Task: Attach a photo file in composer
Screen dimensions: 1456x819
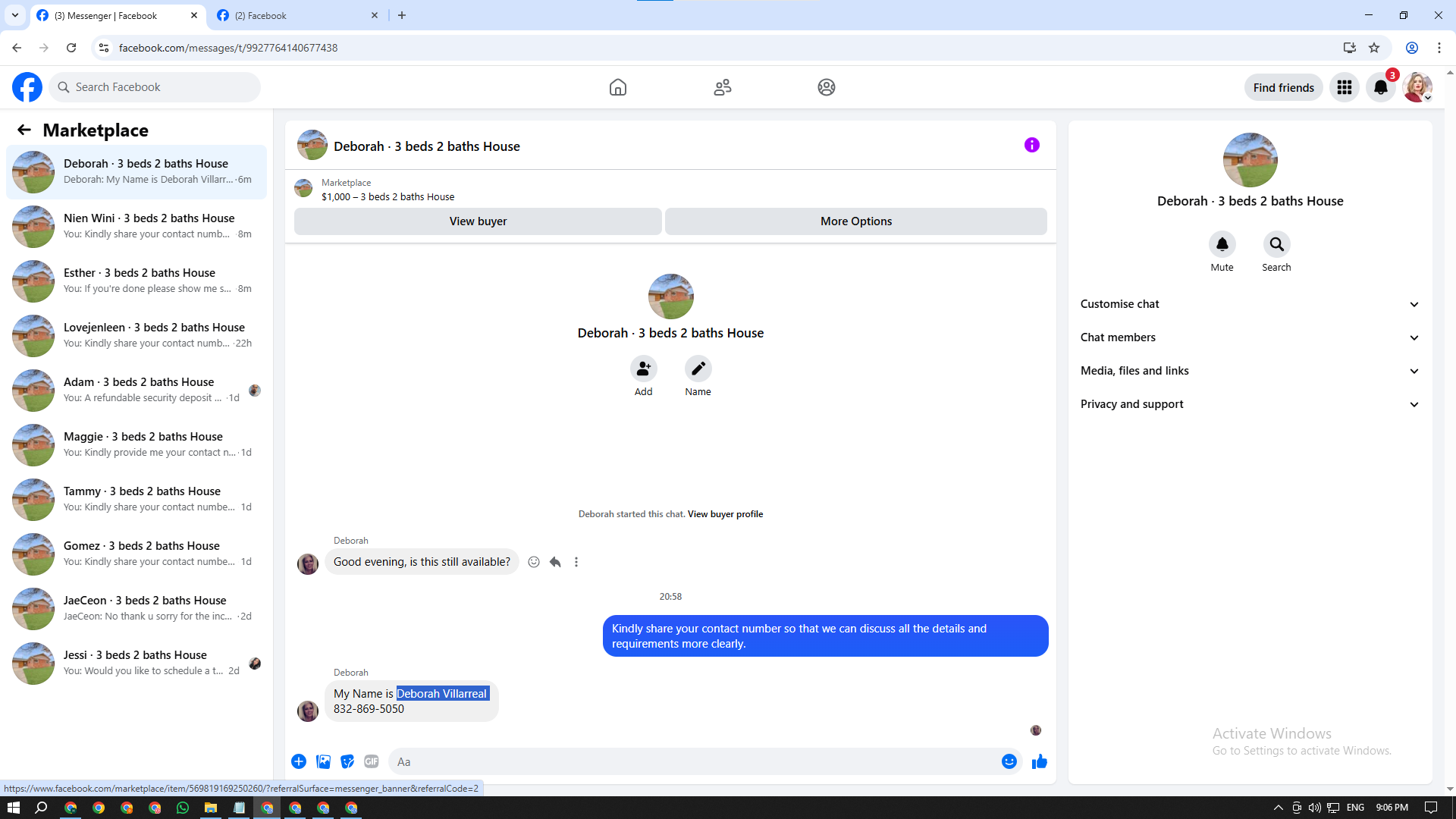Action: (323, 761)
